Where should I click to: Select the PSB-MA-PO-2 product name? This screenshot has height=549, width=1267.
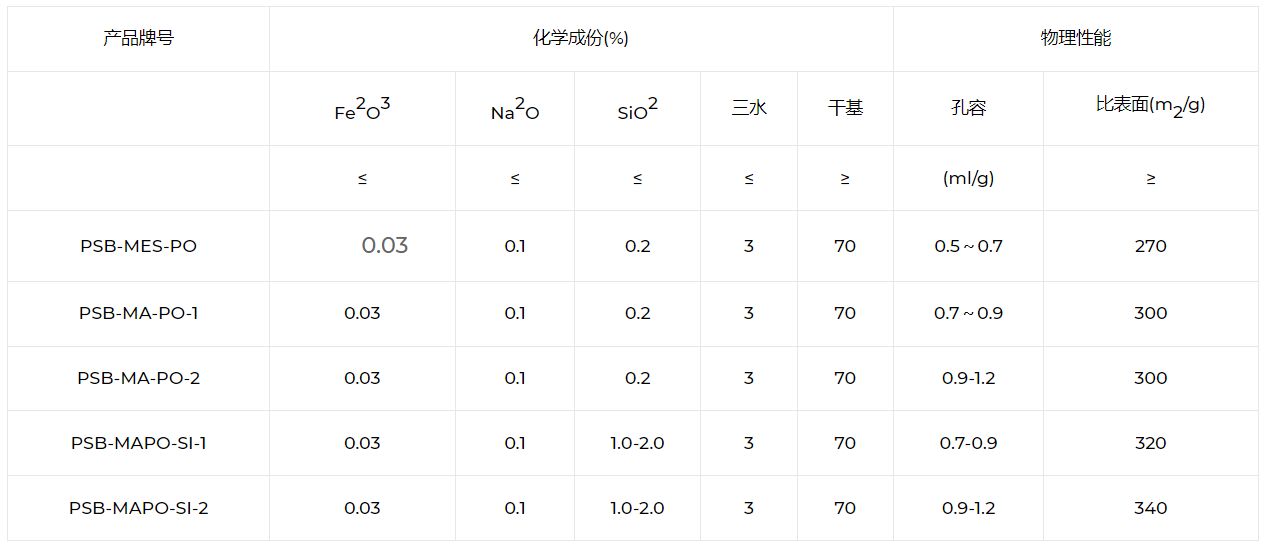[138, 378]
